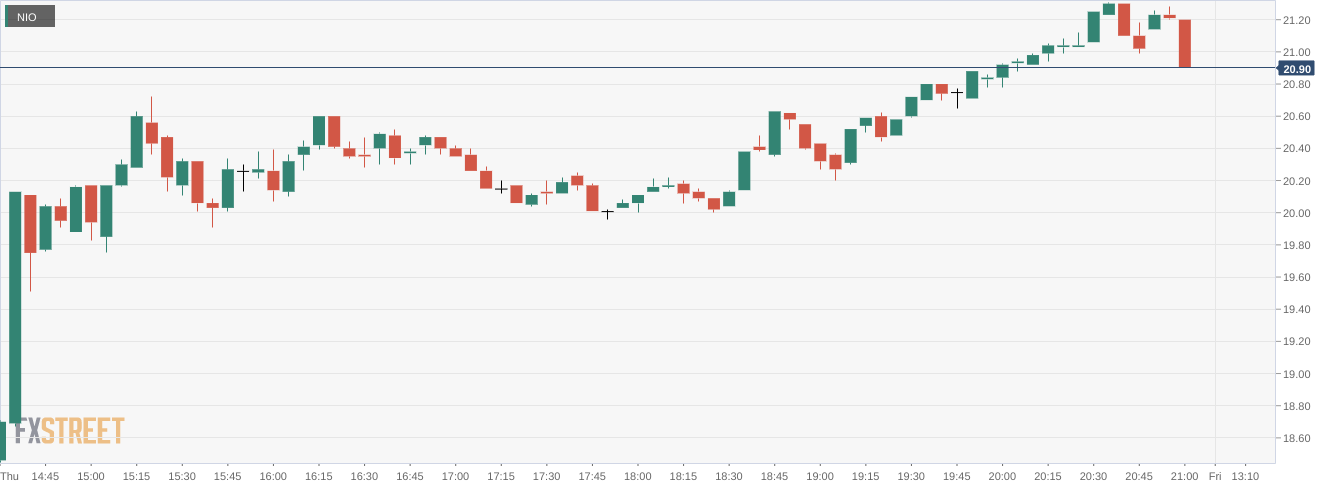Click the 20.00 price axis label

click(1295, 213)
